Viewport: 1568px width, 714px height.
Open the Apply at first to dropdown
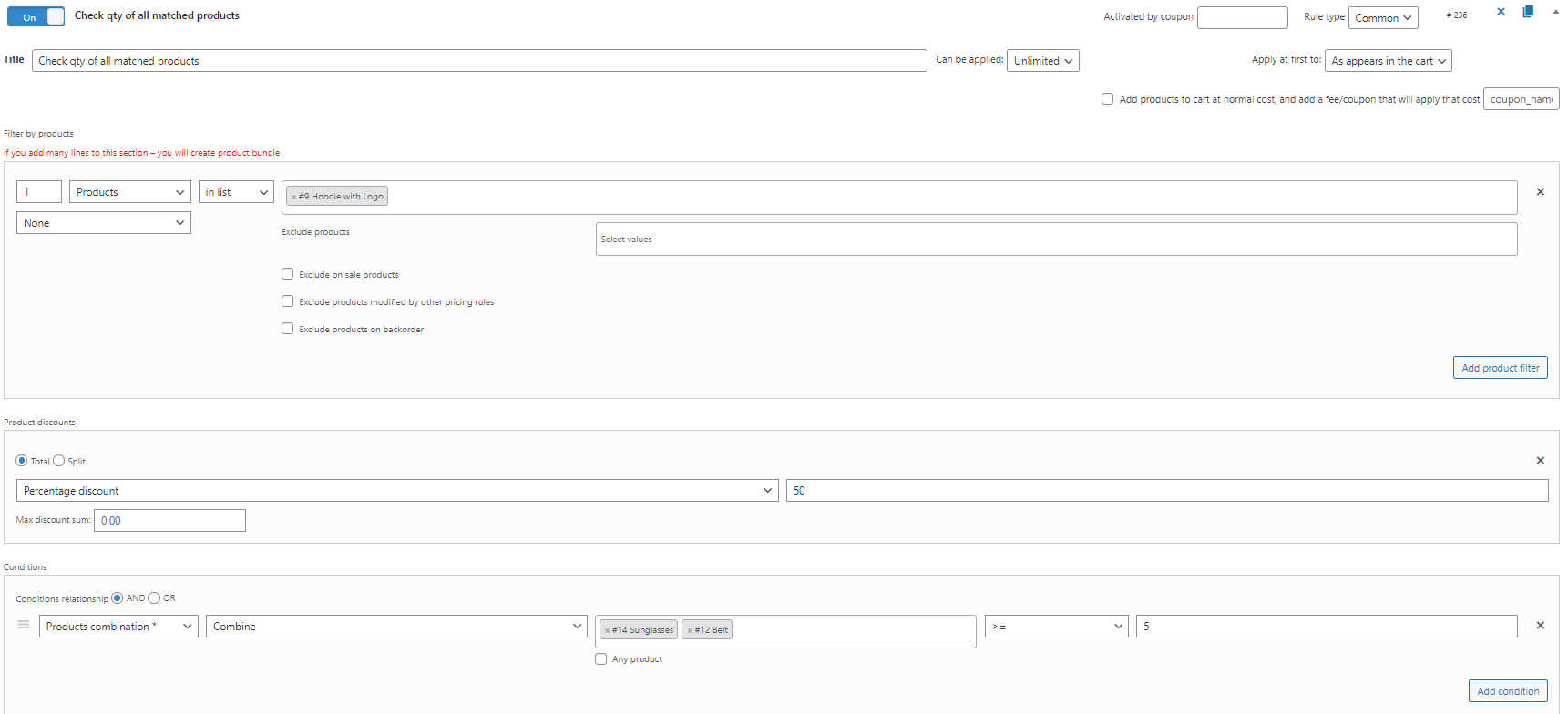pyautogui.click(x=1388, y=60)
